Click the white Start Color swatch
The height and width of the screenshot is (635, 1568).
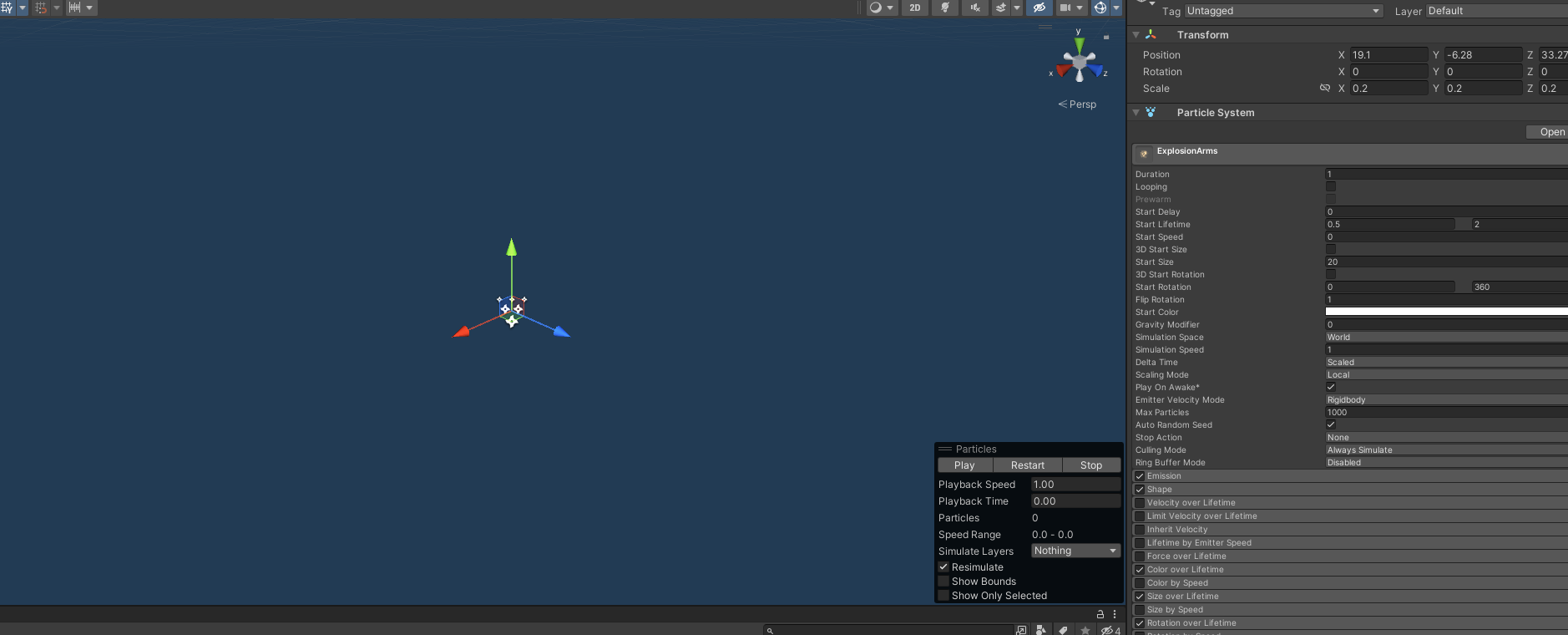pyautogui.click(x=1447, y=312)
